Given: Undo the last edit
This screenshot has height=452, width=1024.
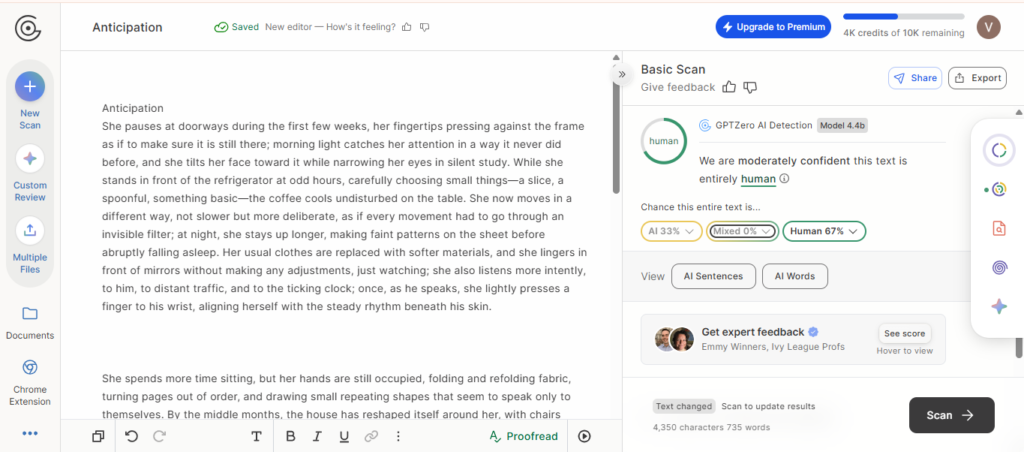Looking at the screenshot, I should tap(131, 436).
